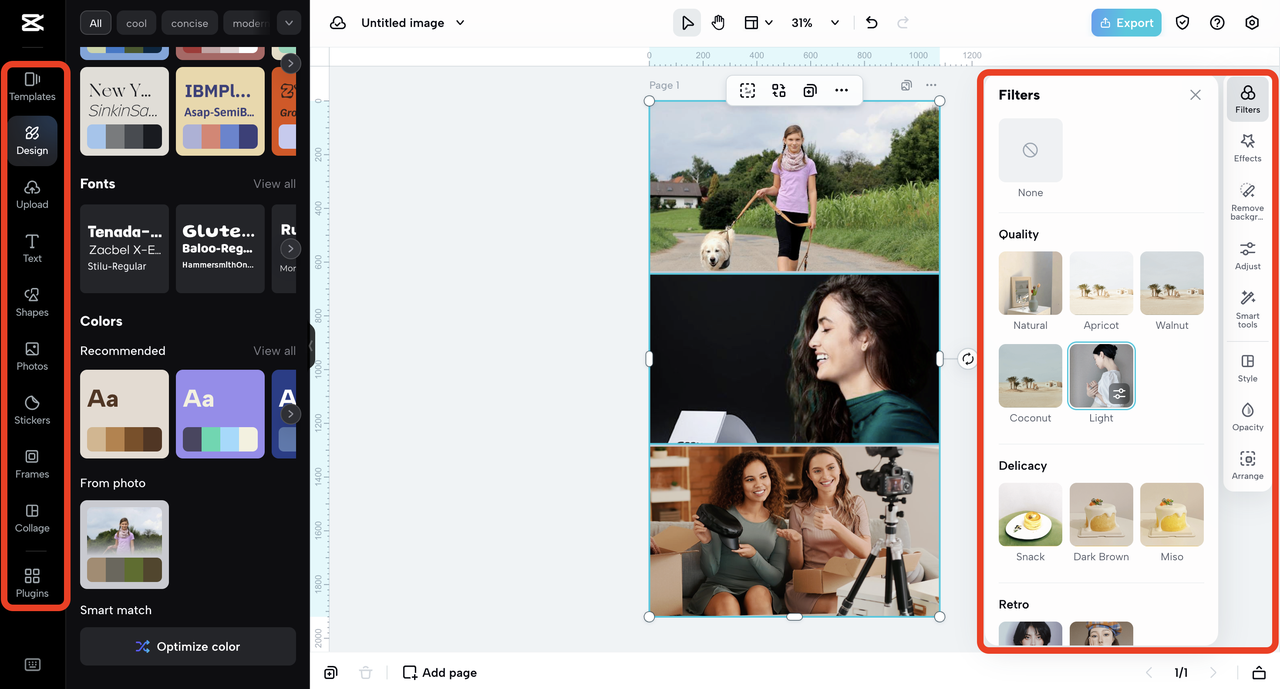Viewport: 1280px width, 689px height.
Task: Select the Design sidebar tool
Action: tap(32, 140)
